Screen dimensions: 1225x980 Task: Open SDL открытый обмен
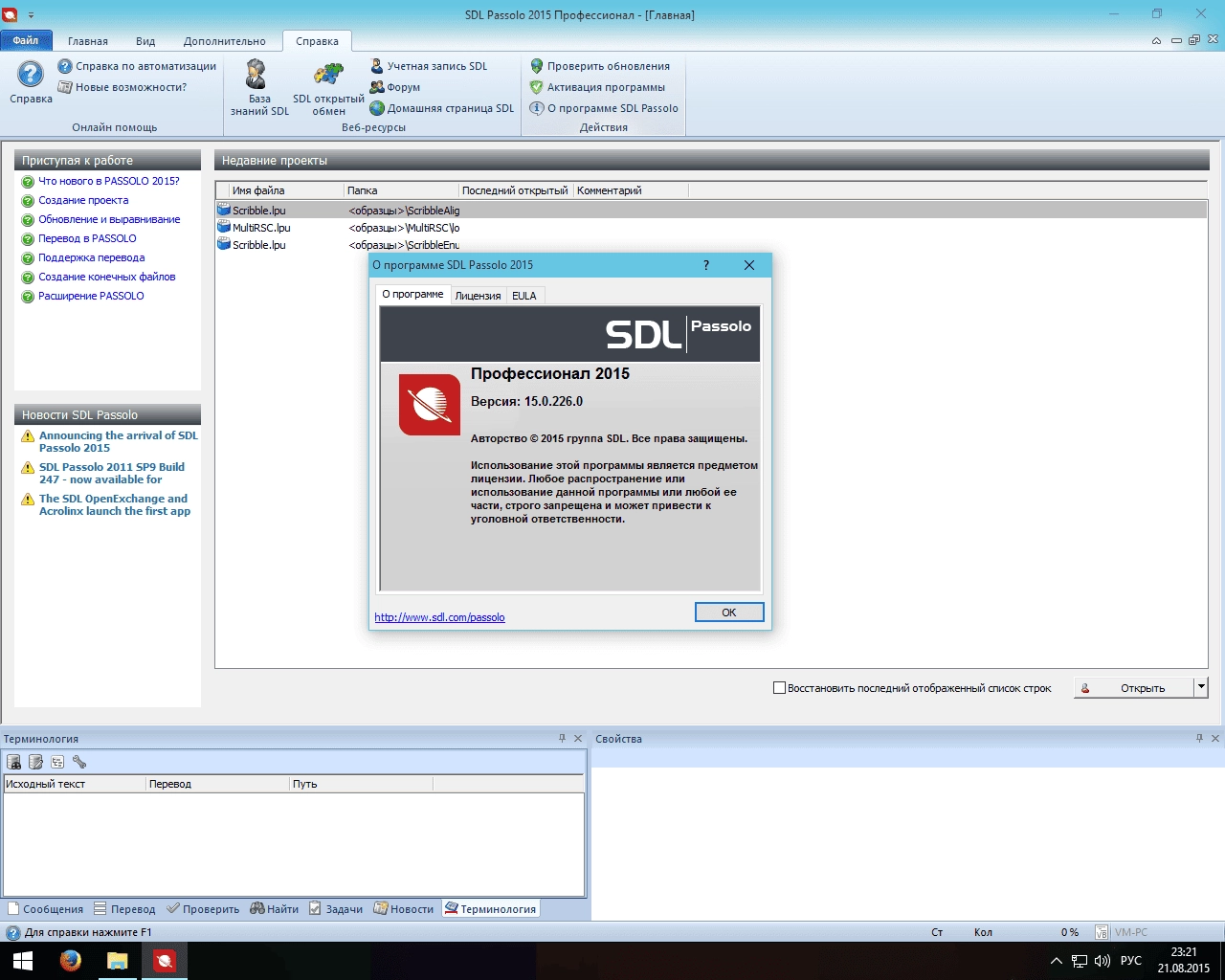[328, 88]
